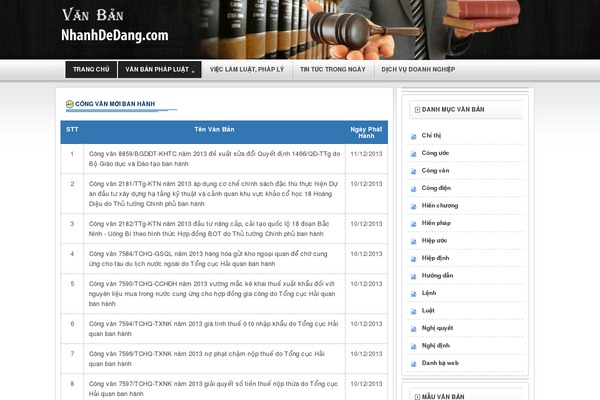Image resolution: width=600 pixels, height=400 pixels.
Task: Open Công văn 2181/TTg-KTN document
Action: [x=214, y=194]
